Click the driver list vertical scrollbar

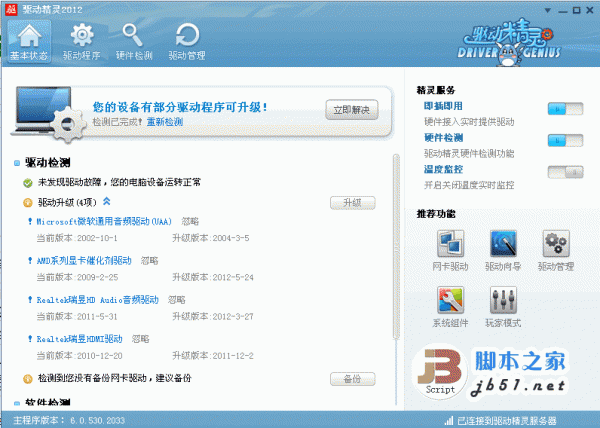pyautogui.click(x=396, y=247)
